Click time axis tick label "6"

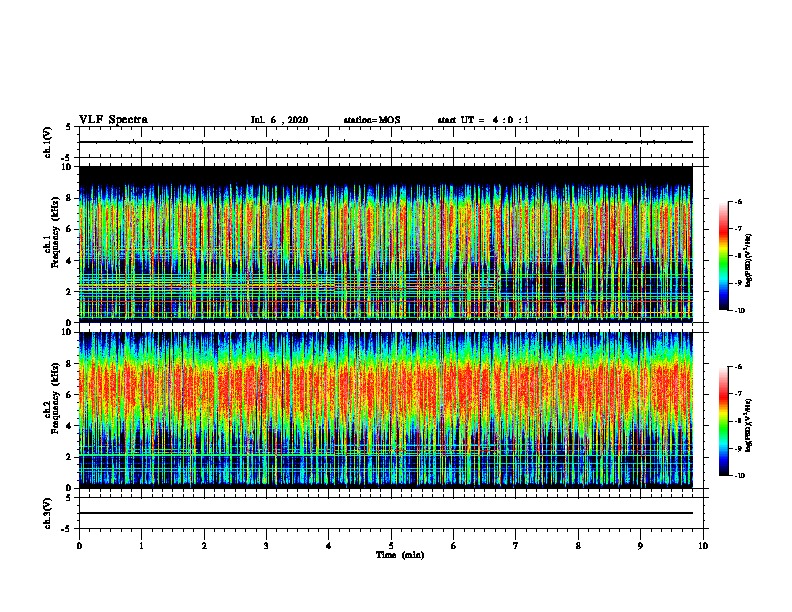[x=453, y=545]
